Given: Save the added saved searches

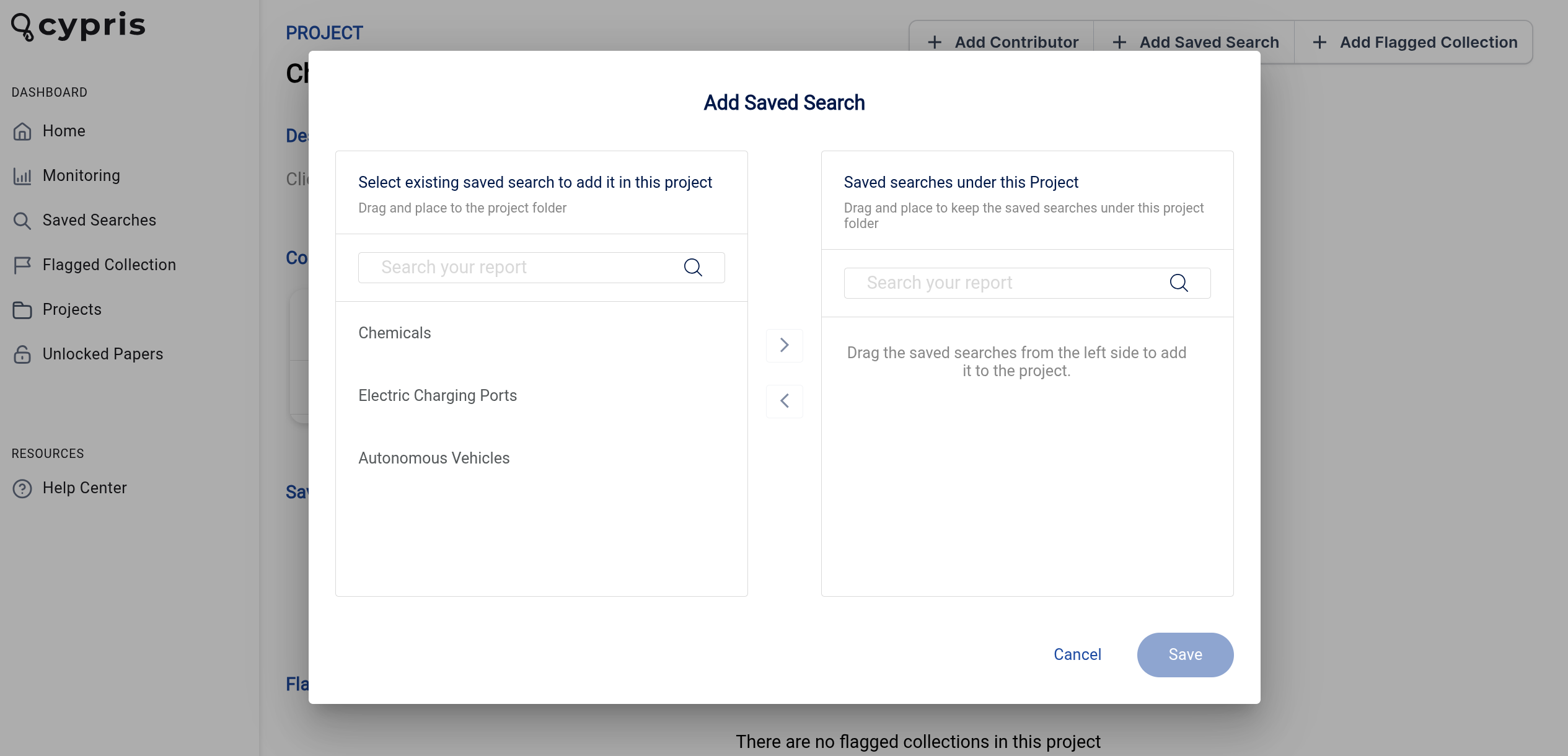Looking at the screenshot, I should coord(1185,655).
